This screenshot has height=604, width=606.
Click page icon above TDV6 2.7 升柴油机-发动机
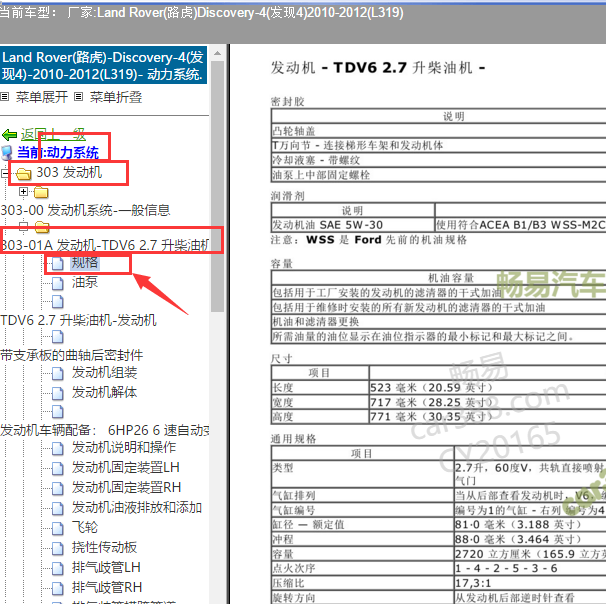58,302
